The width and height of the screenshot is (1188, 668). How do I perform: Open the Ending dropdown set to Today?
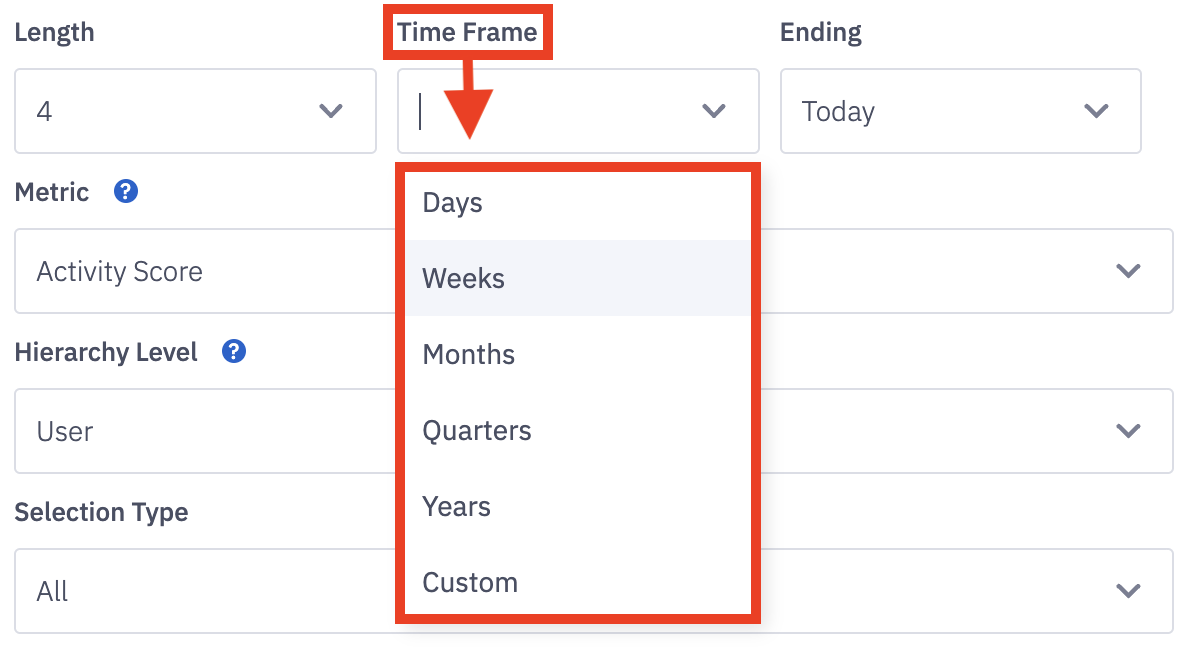coord(961,111)
